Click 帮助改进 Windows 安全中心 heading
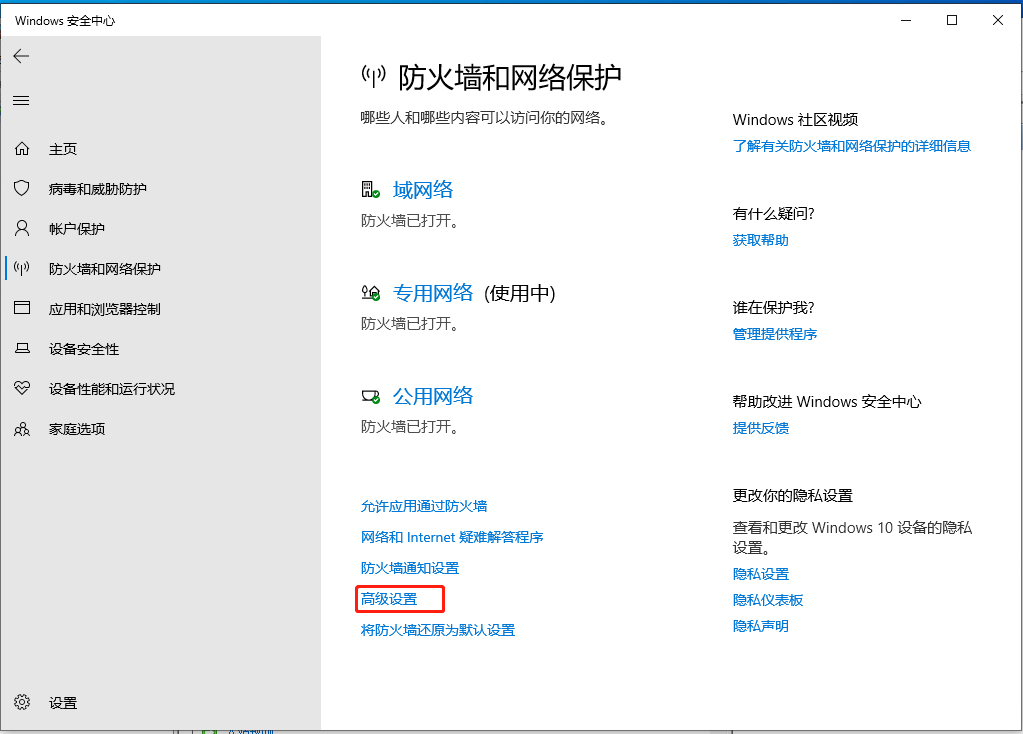Screen dimensions: 1023x734 827,402
